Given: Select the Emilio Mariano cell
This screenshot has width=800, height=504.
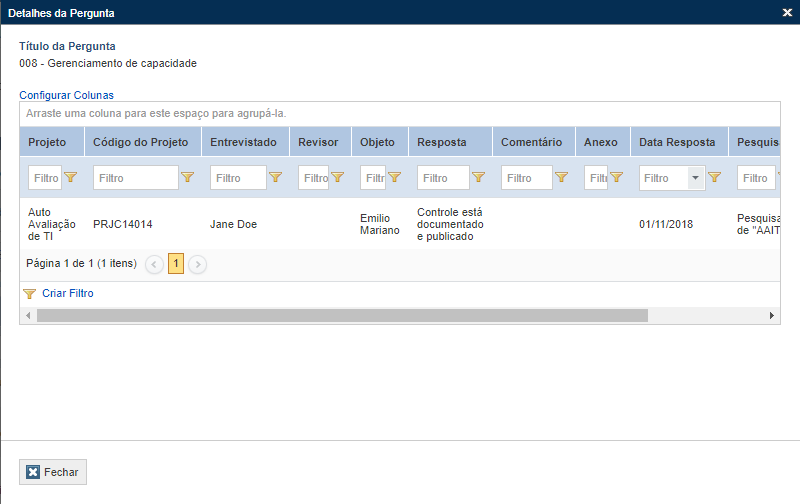Looking at the screenshot, I should [380, 224].
